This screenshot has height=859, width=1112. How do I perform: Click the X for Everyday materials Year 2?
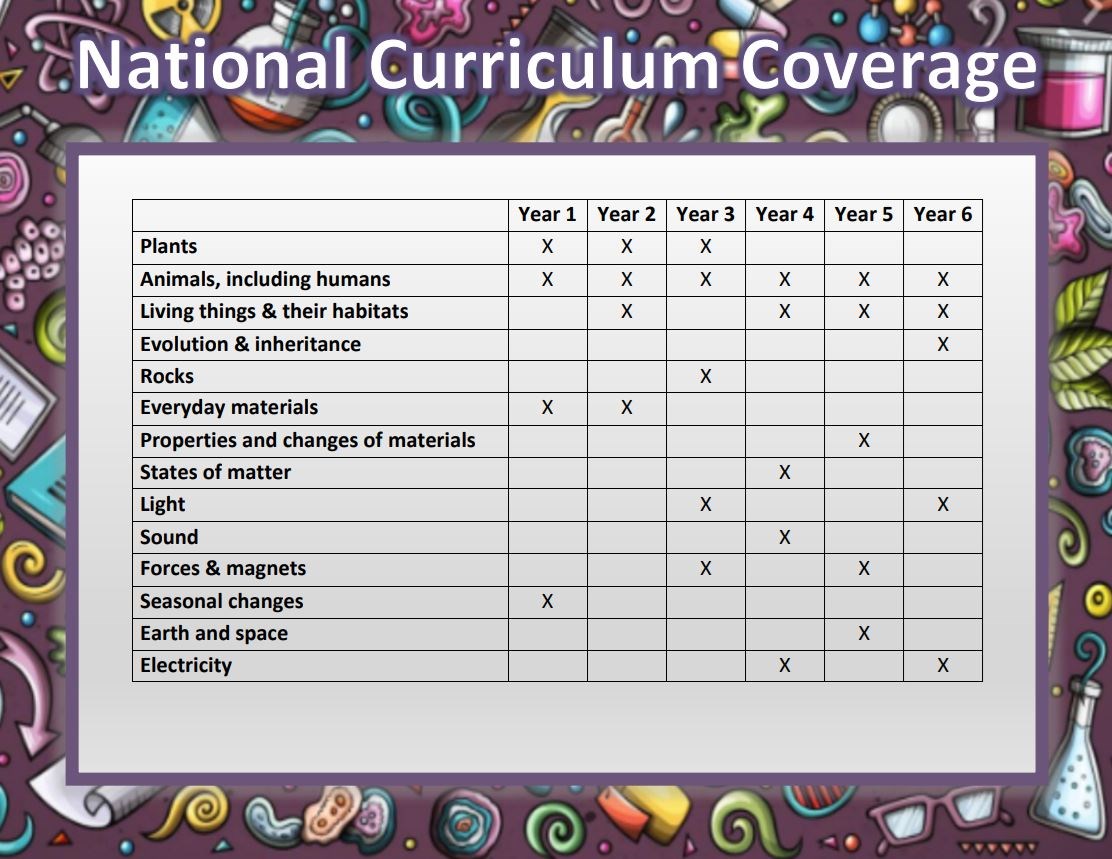click(626, 408)
